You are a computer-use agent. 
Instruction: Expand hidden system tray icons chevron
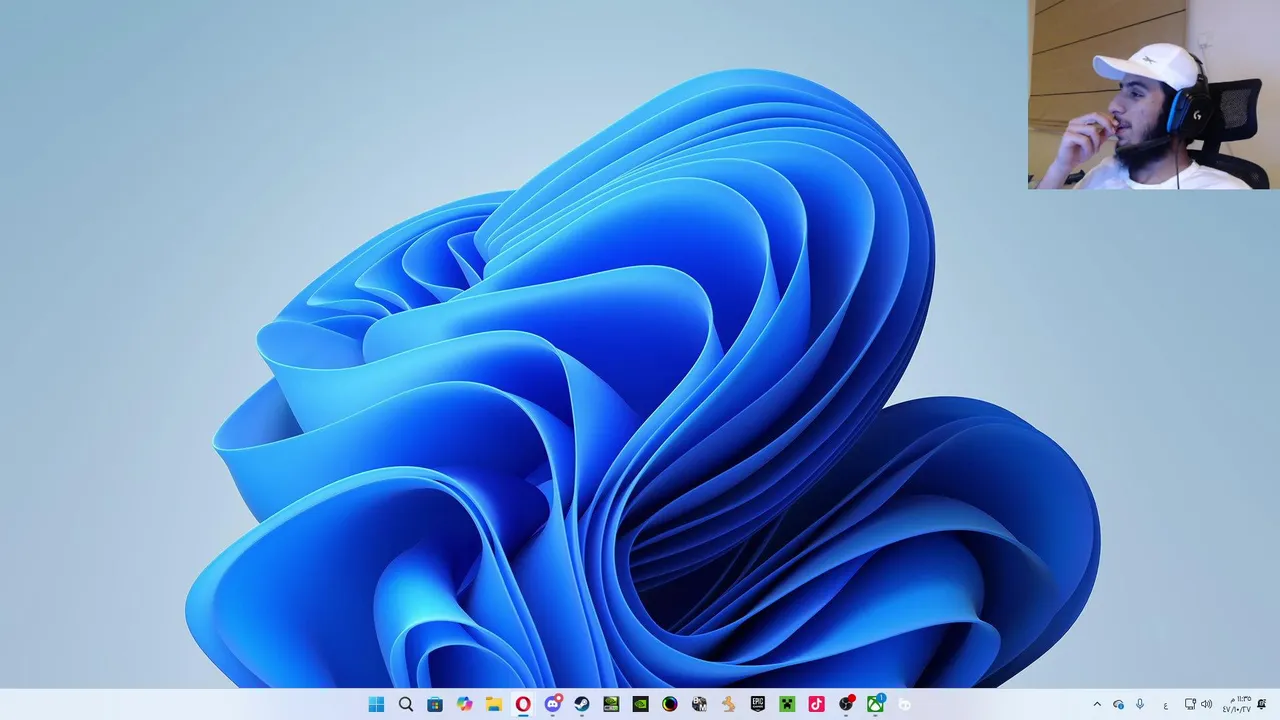tap(1097, 705)
